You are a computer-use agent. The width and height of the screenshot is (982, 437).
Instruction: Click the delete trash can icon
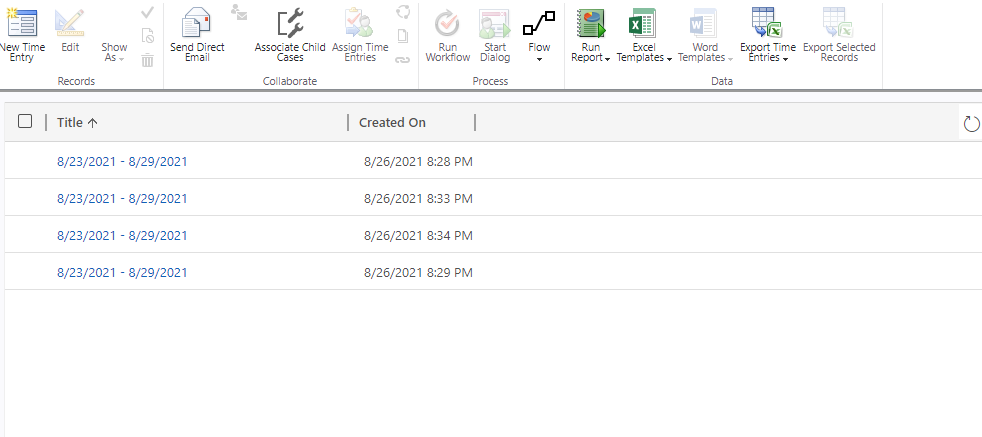coord(147,61)
